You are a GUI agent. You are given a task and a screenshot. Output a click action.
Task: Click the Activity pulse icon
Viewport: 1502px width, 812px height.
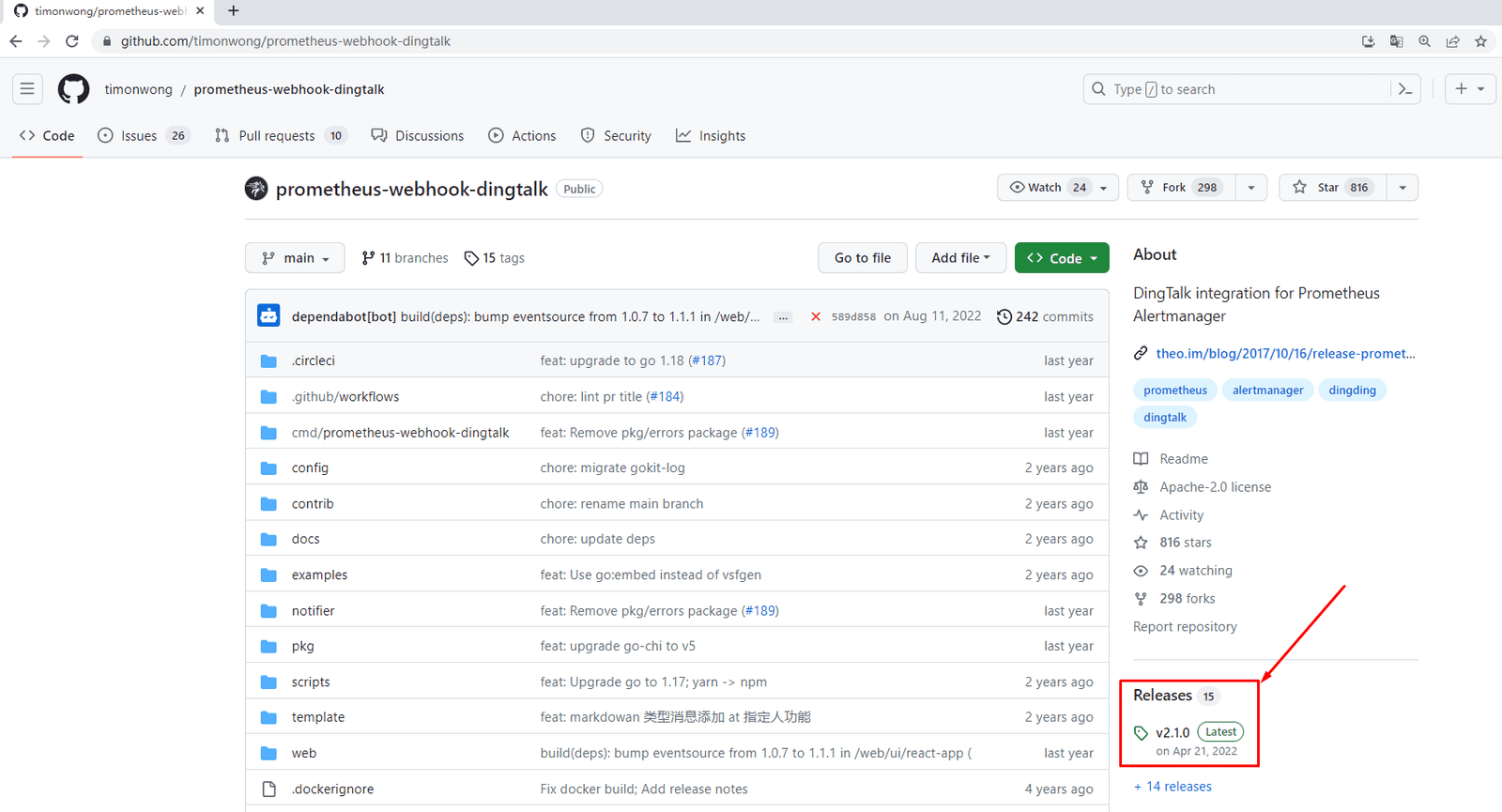1141,515
